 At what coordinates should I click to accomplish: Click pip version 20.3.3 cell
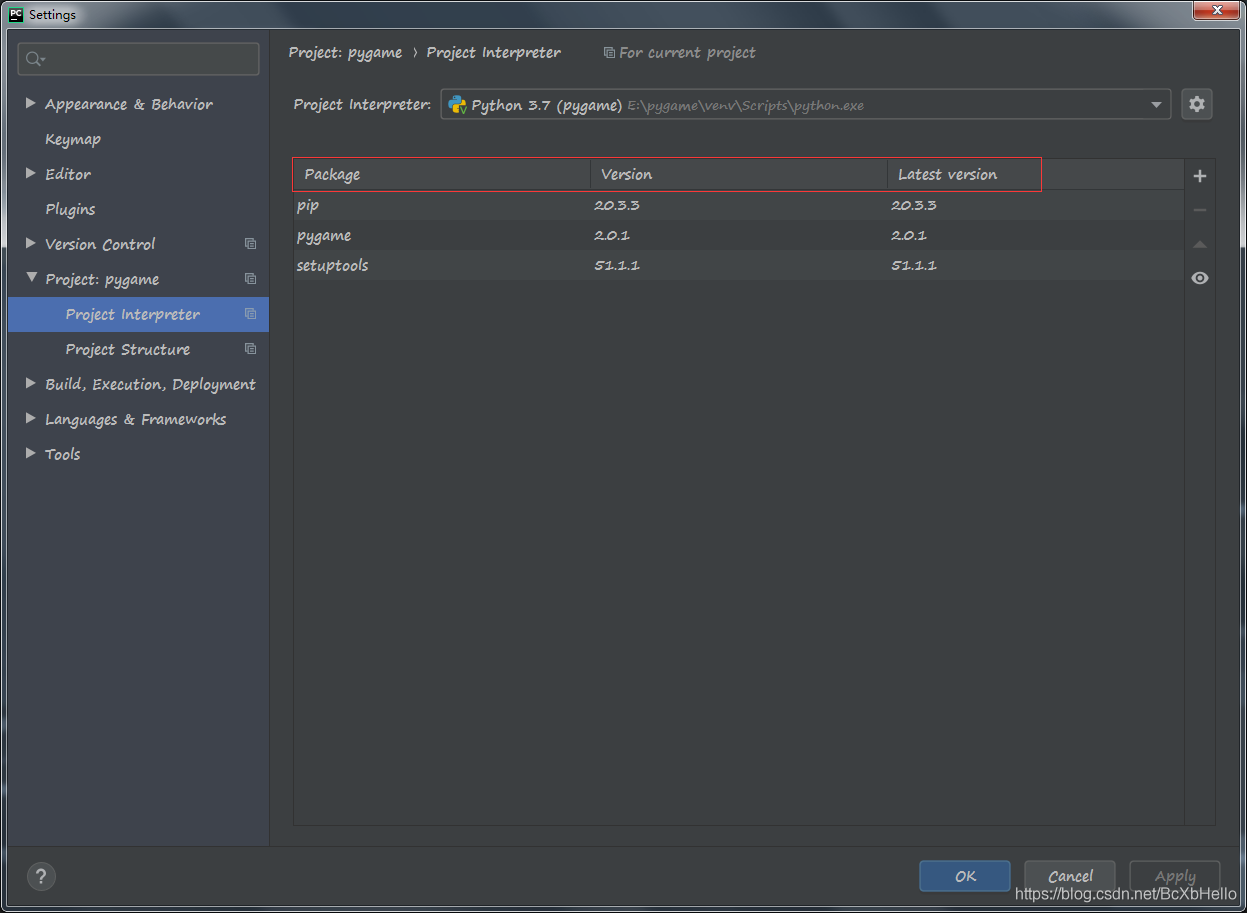click(617, 205)
